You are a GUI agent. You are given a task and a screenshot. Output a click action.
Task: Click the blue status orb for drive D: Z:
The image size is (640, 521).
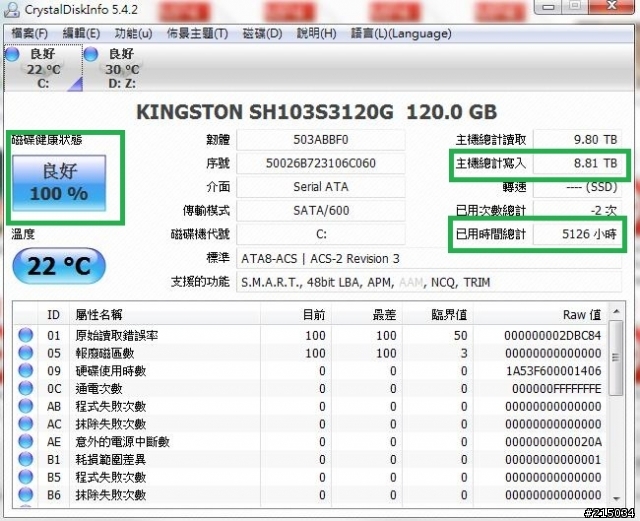91,54
